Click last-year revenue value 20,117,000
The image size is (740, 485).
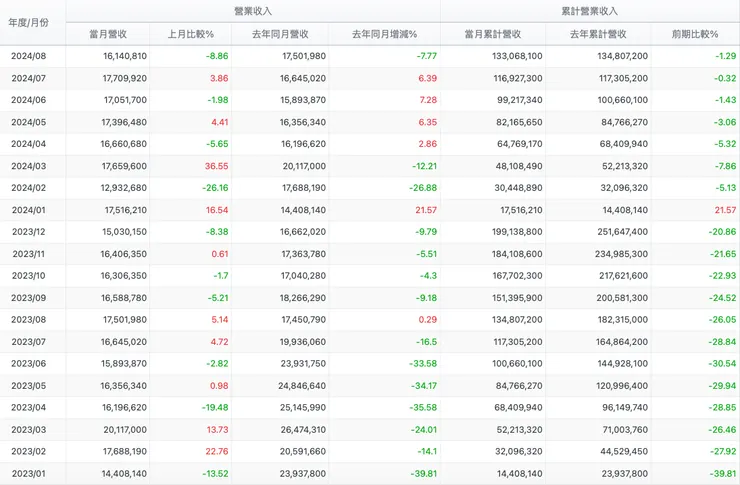pyautogui.click(x=304, y=166)
